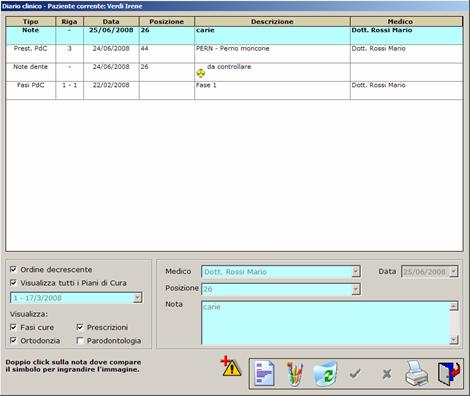470x396 pixels.
Task: Click the paintbrushes cup icon
Action: click(x=295, y=374)
